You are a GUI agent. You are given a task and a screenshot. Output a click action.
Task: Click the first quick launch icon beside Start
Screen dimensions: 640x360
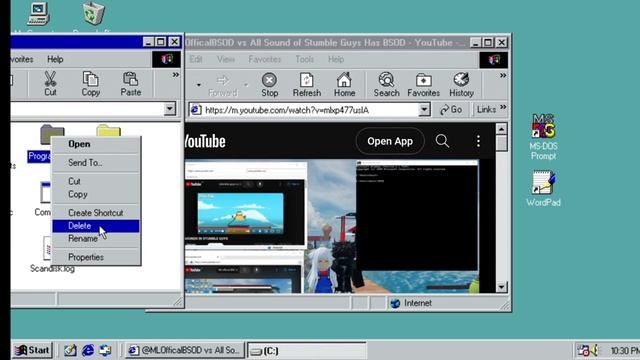[70, 350]
